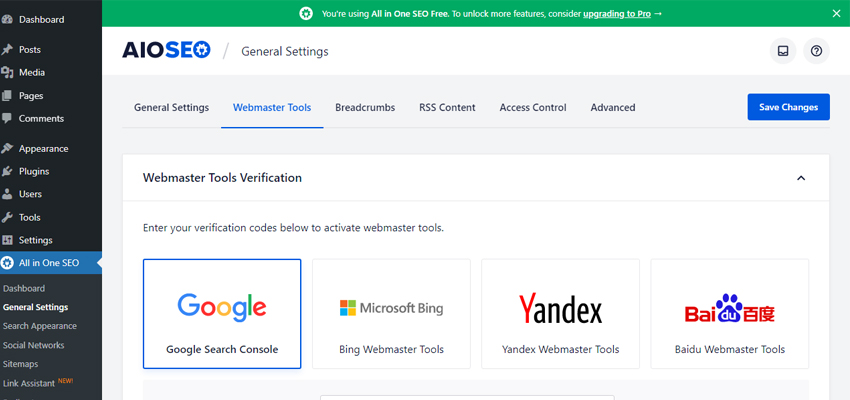Go to the Access Control tab
Viewport: 850px width, 400px height.
[x=533, y=107]
